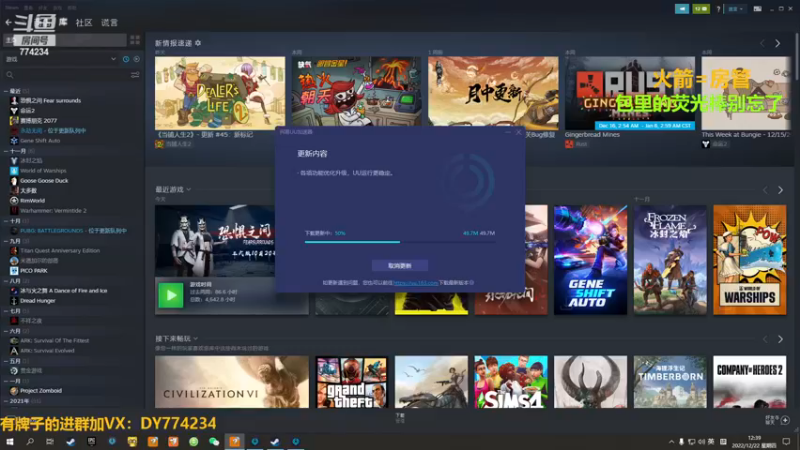The width and height of the screenshot is (800, 450).
Task: Open the games category dropdown
Action: [61, 59]
